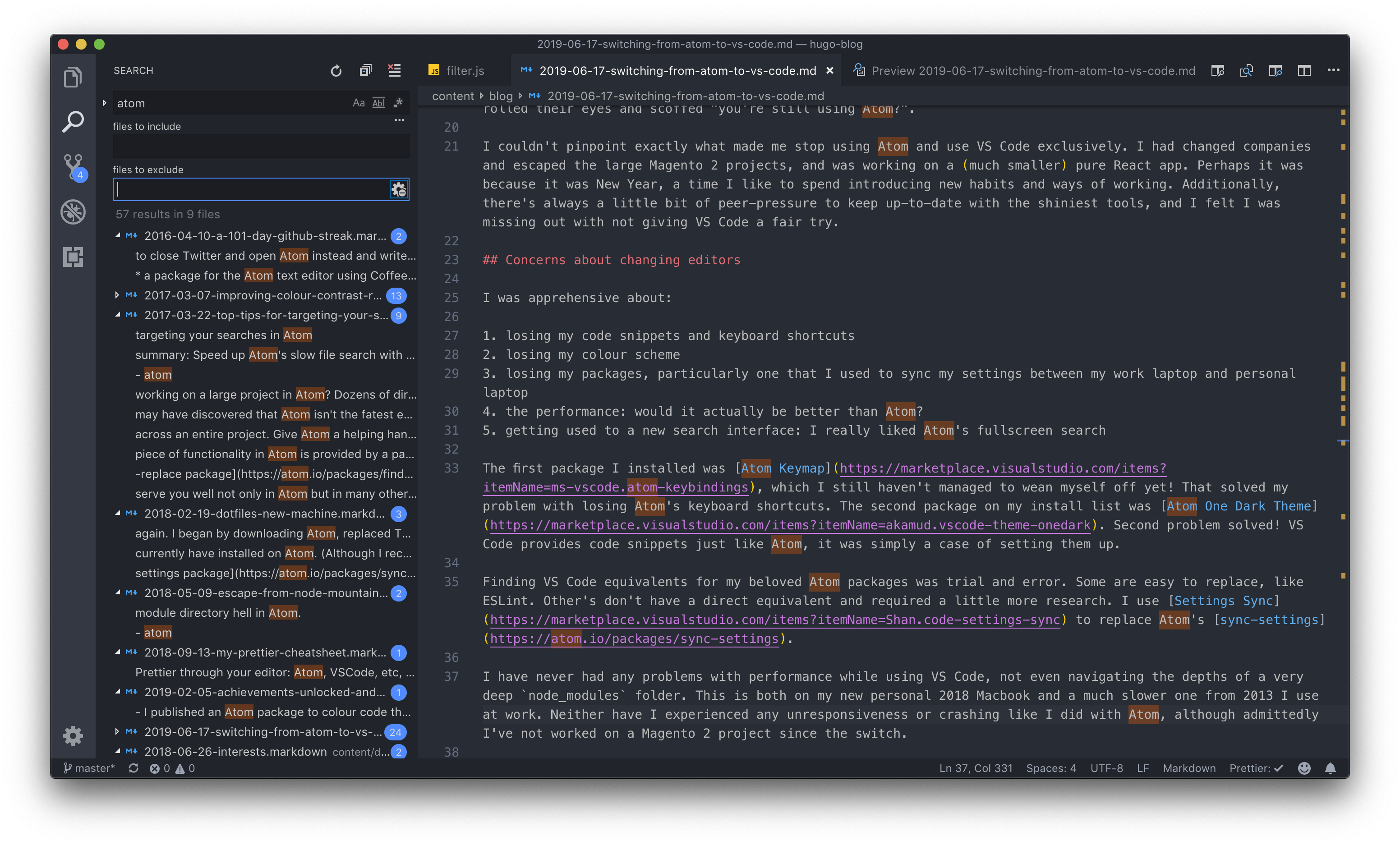
Task: Refresh the search results
Action: click(x=336, y=71)
